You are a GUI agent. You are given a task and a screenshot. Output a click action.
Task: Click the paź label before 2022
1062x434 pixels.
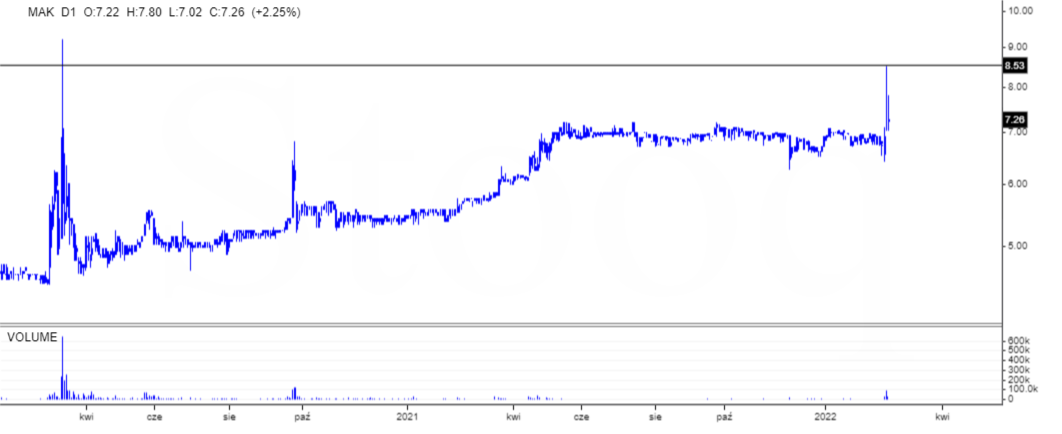pyautogui.click(x=725, y=416)
